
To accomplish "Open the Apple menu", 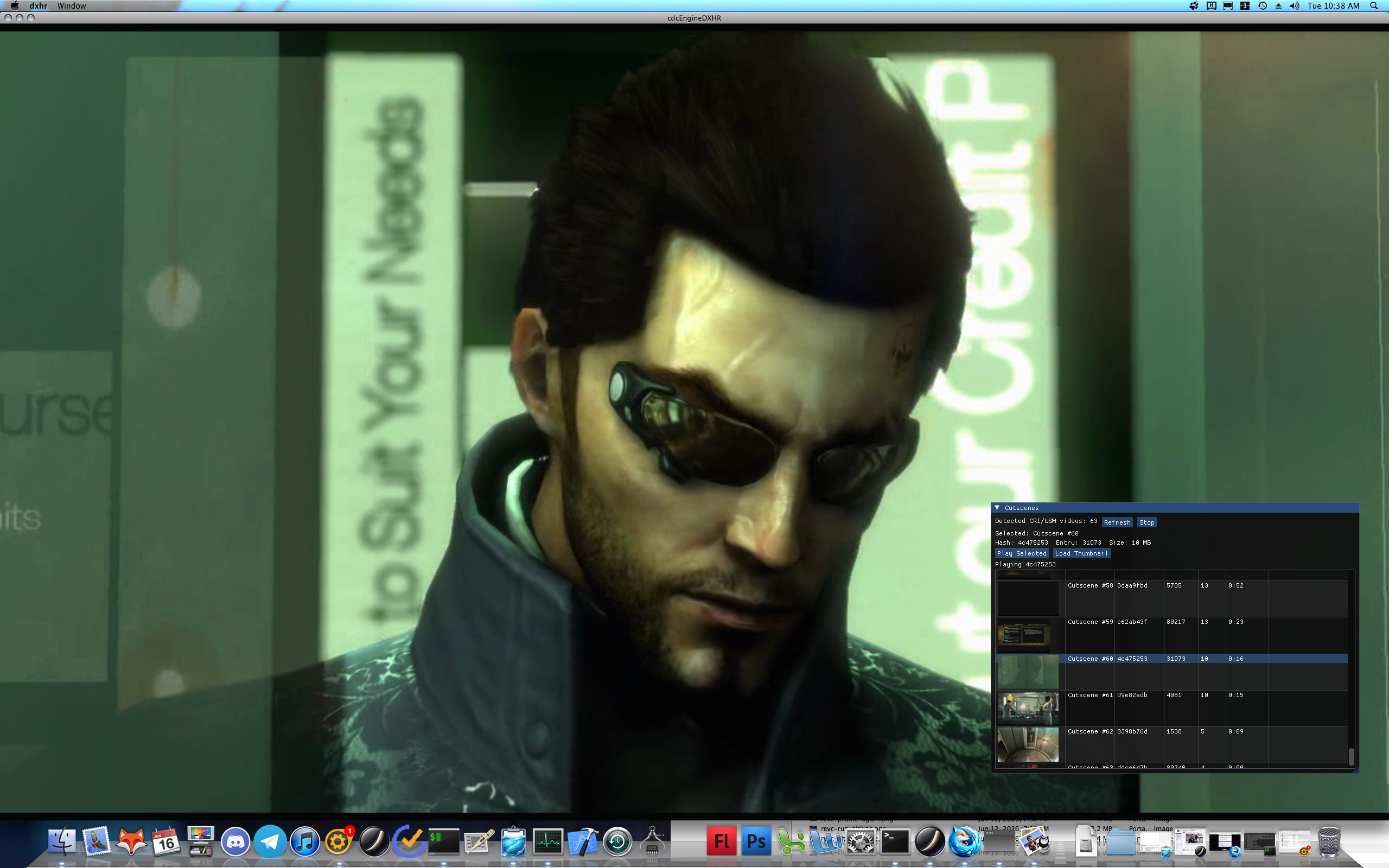I will pyautogui.click(x=15, y=6).
